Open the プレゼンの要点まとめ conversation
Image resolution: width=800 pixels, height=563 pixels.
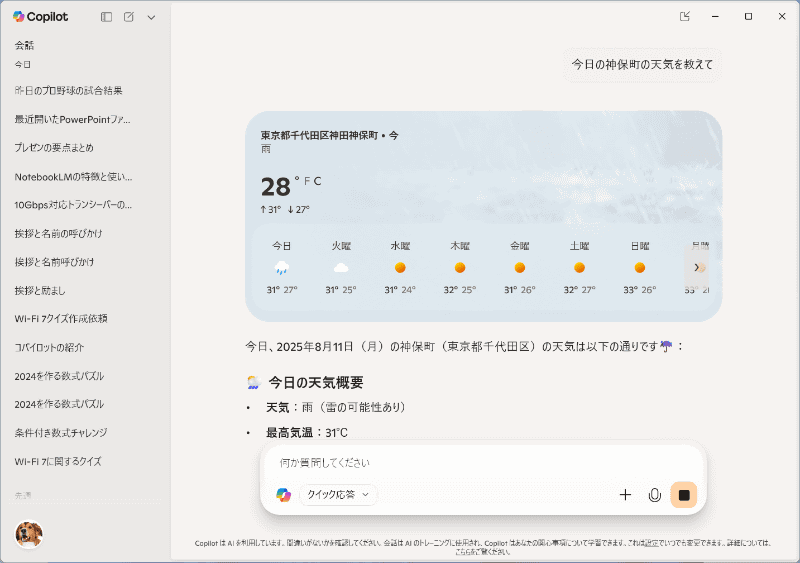[54, 148]
